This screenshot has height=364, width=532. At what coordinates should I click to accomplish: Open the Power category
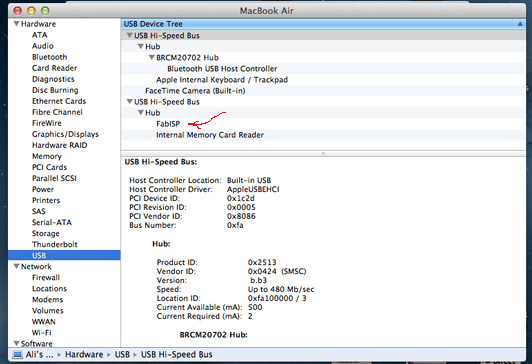(x=43, y=189)
